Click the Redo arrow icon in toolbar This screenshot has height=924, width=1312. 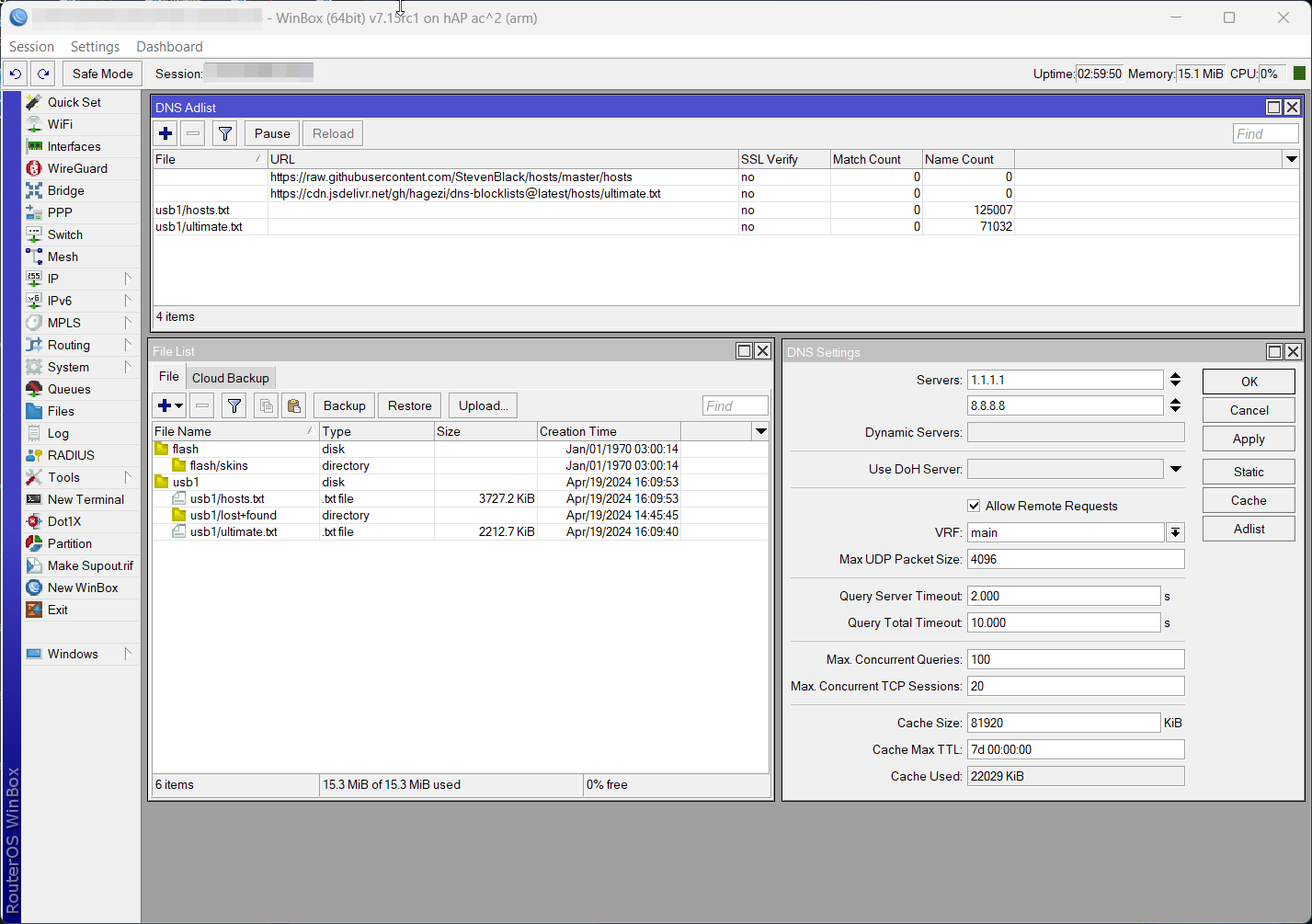tap(42, 74)
